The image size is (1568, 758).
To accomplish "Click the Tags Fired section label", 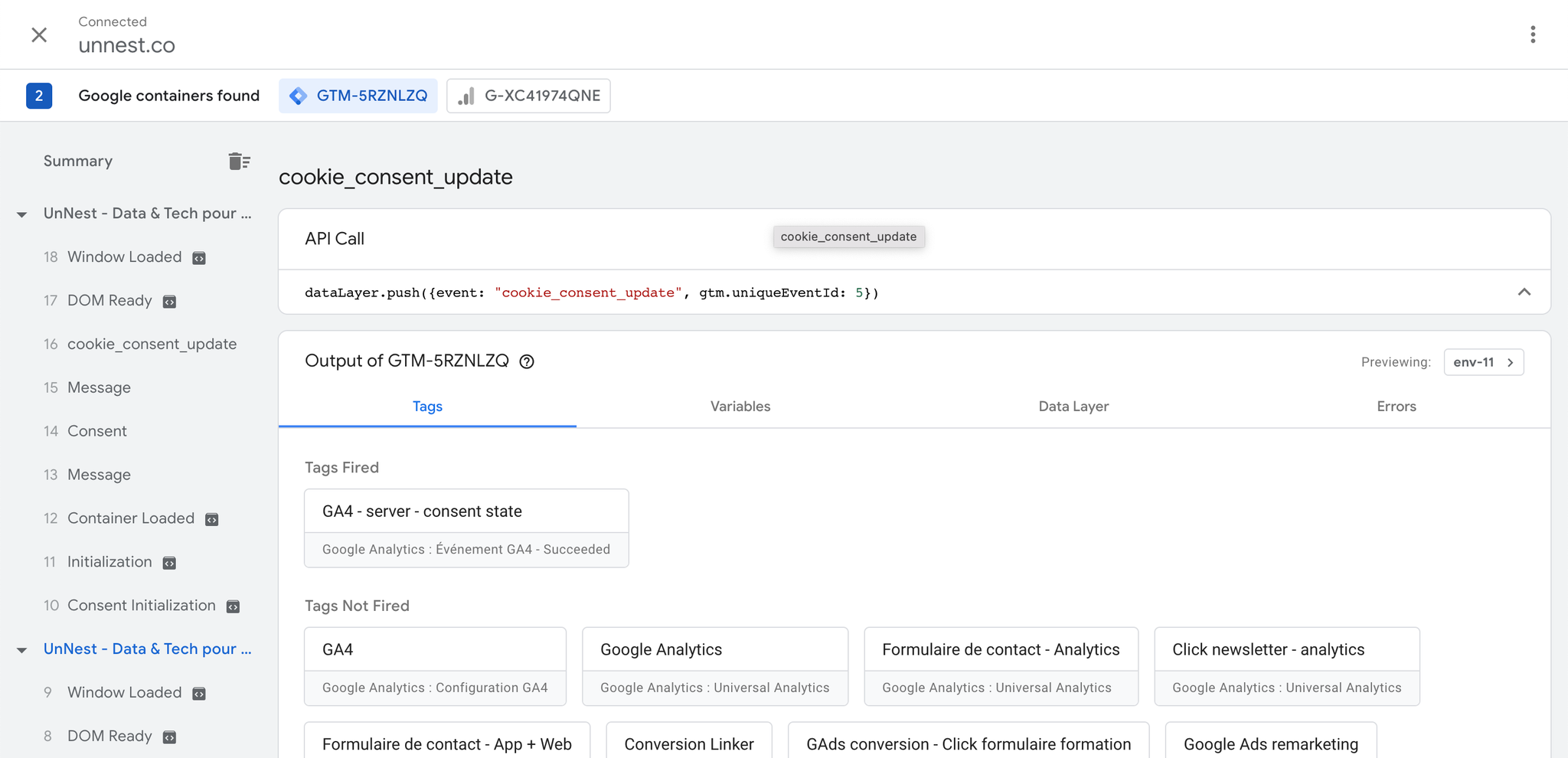I will click(341, 468).
